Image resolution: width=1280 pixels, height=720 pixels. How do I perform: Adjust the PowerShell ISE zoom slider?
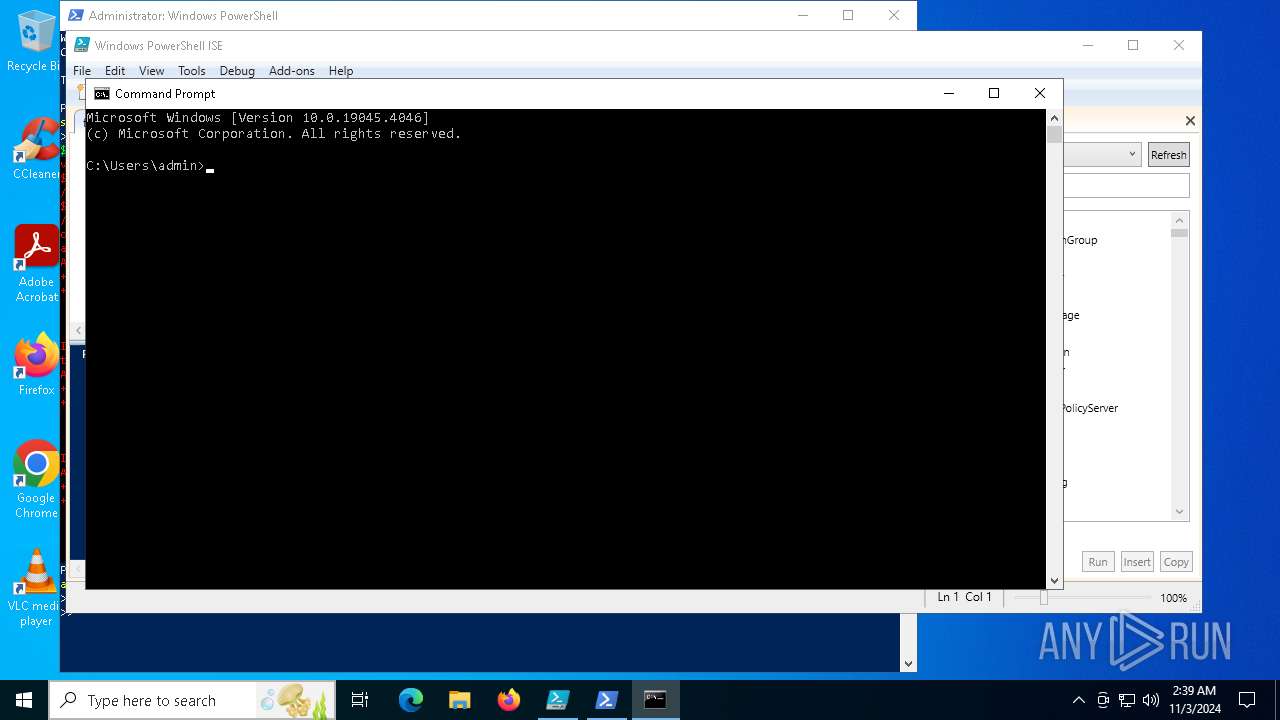(1043, 598)
